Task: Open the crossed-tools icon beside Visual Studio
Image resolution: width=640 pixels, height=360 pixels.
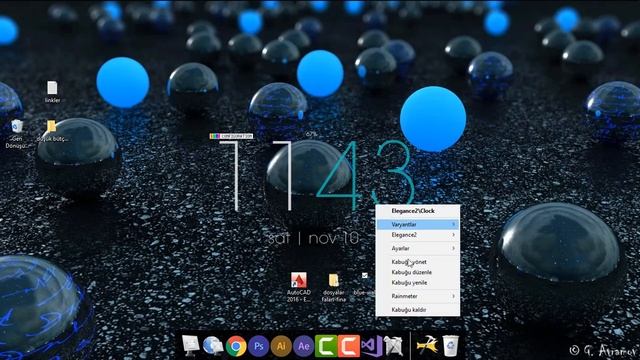Action: (x=393, y=346)
